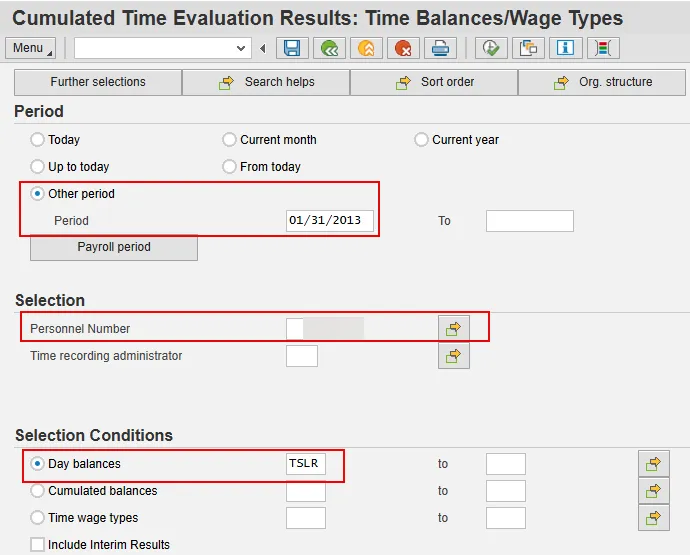Image resolution: width=690 pixels, height=555 pixels.
Task: Click the Time recording administrator field
Action: pos(302,356)
